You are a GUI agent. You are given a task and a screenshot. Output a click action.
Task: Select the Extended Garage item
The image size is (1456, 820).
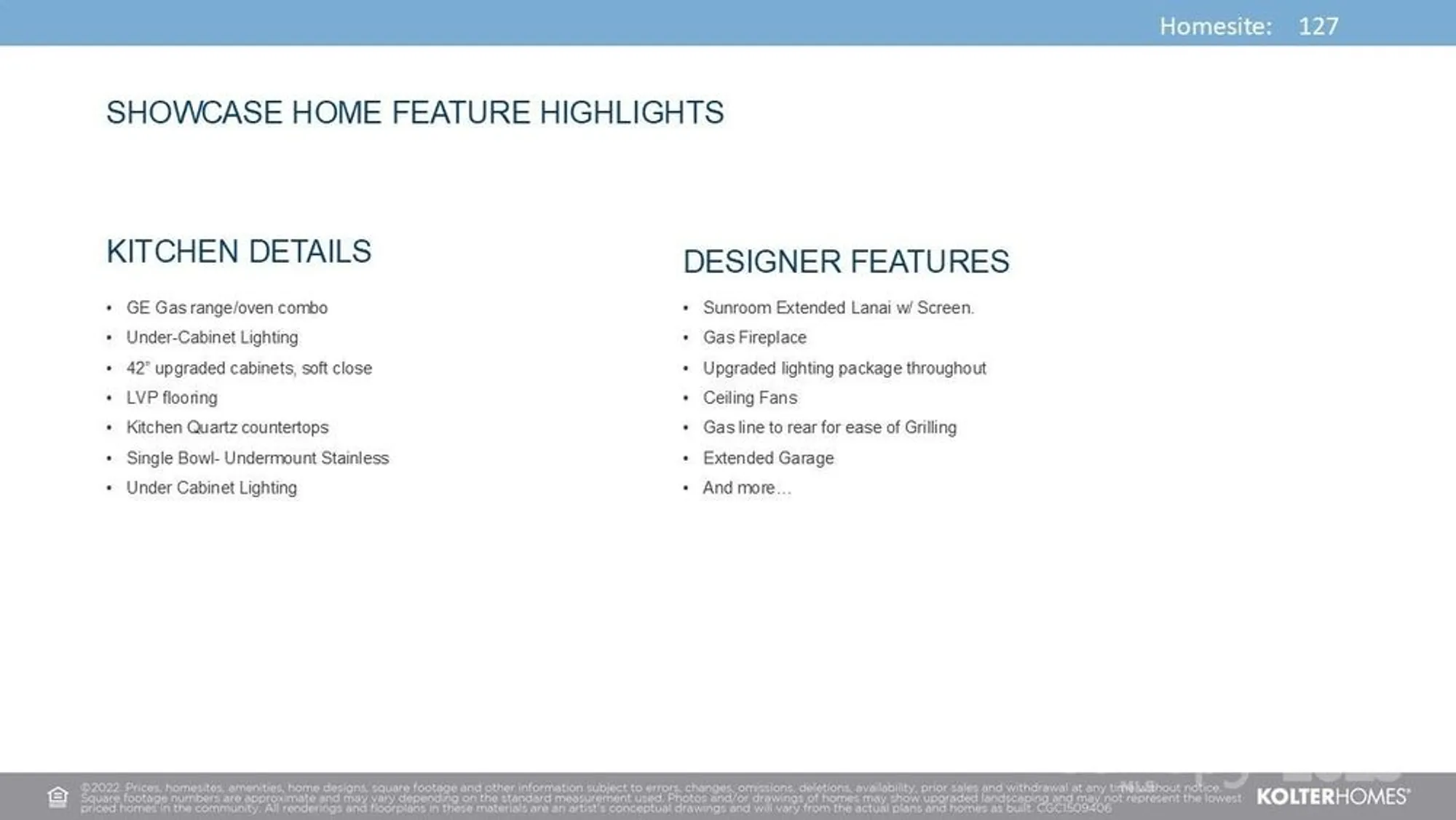point(768,458)
